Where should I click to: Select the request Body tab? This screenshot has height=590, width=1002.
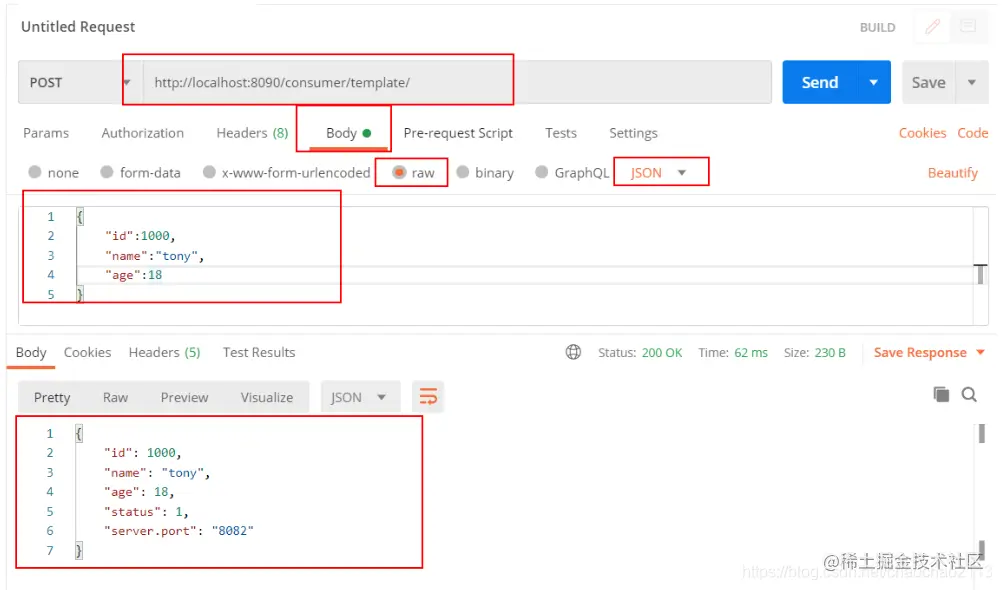tap(348, 133)
